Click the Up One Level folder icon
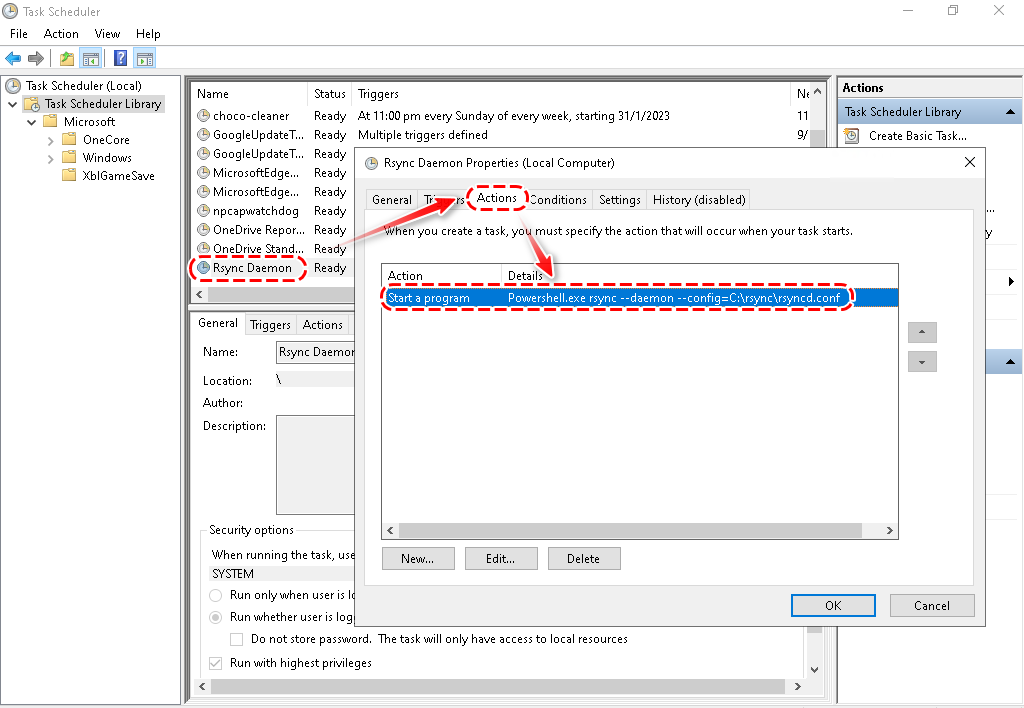 pyautogui.click(x=66, y=59)
